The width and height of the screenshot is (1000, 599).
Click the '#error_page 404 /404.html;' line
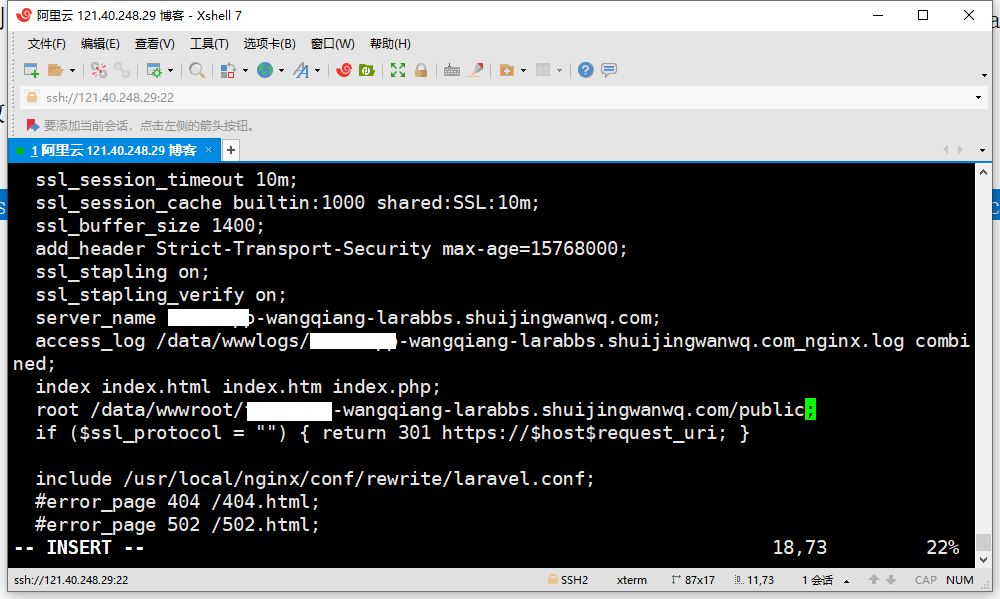177,501
